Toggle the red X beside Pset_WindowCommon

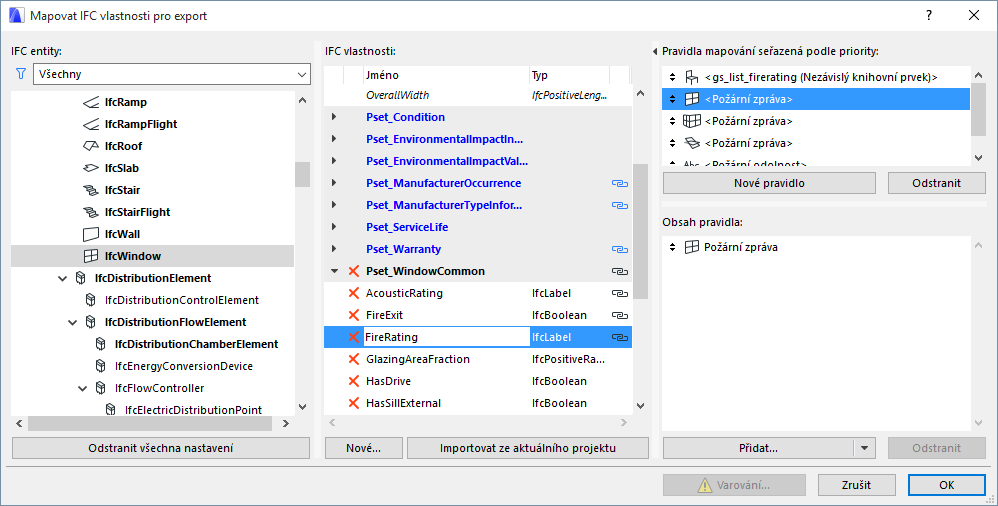pyautogui.click(x=353, y=271)
